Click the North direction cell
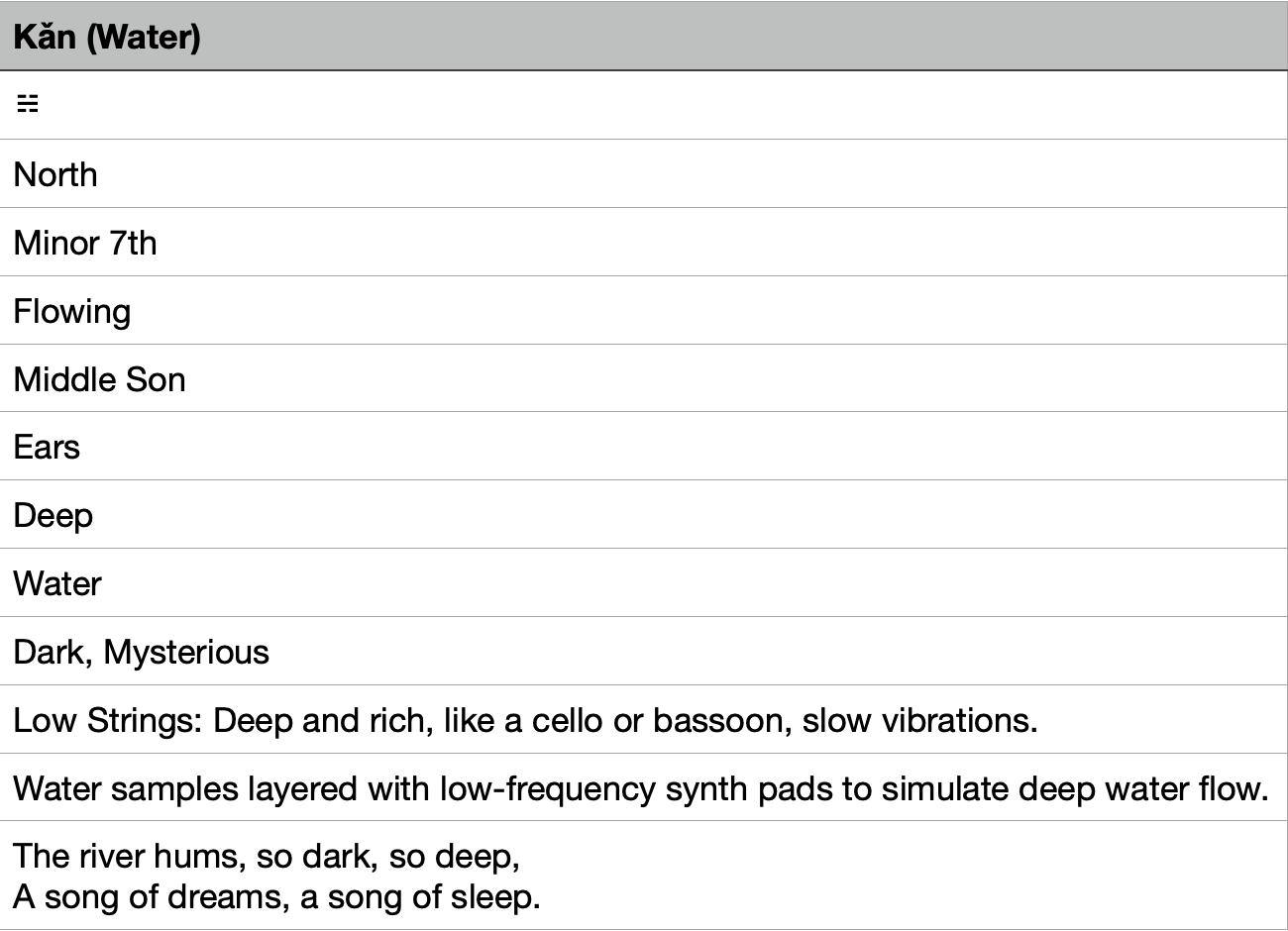 (55, 174)
